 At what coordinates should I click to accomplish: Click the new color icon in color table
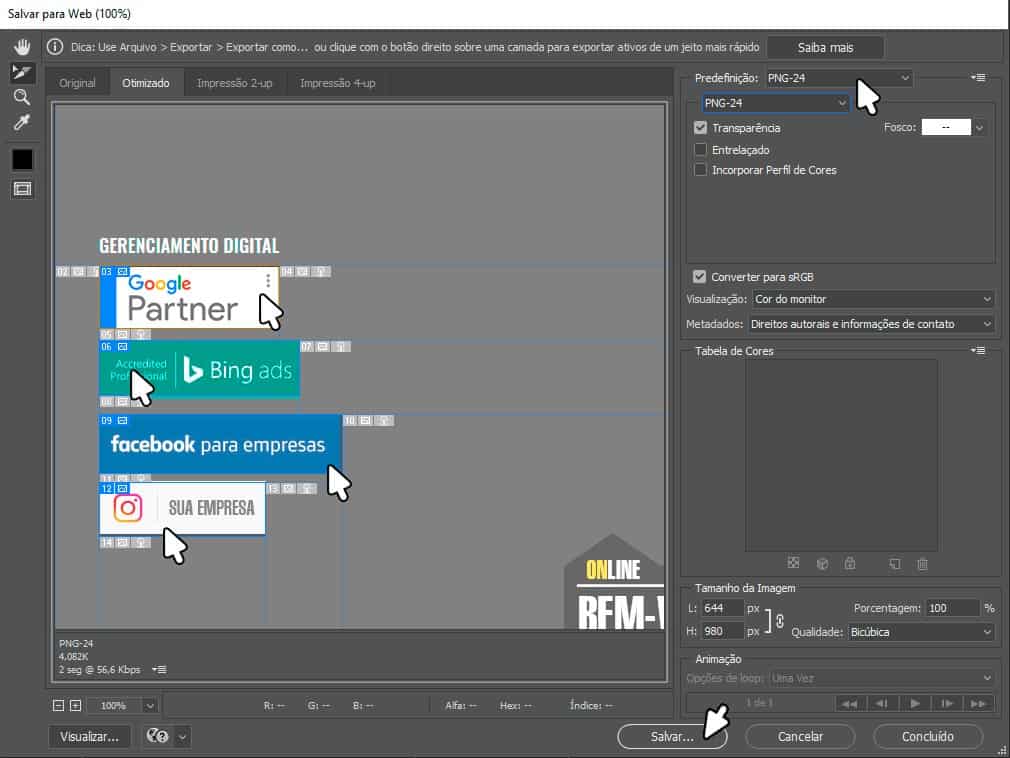click(895, 564)
